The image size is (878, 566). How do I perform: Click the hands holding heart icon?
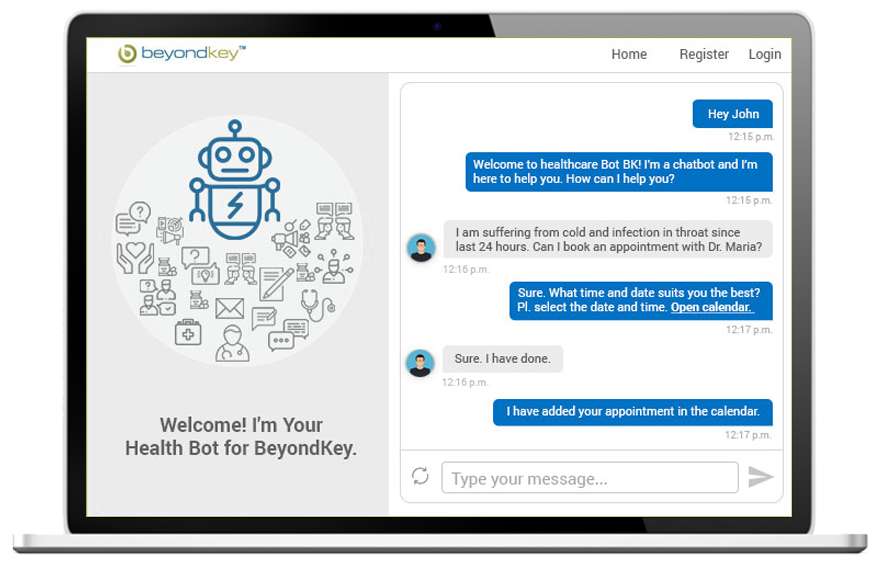pyautogui.click(x=135, y=258)
